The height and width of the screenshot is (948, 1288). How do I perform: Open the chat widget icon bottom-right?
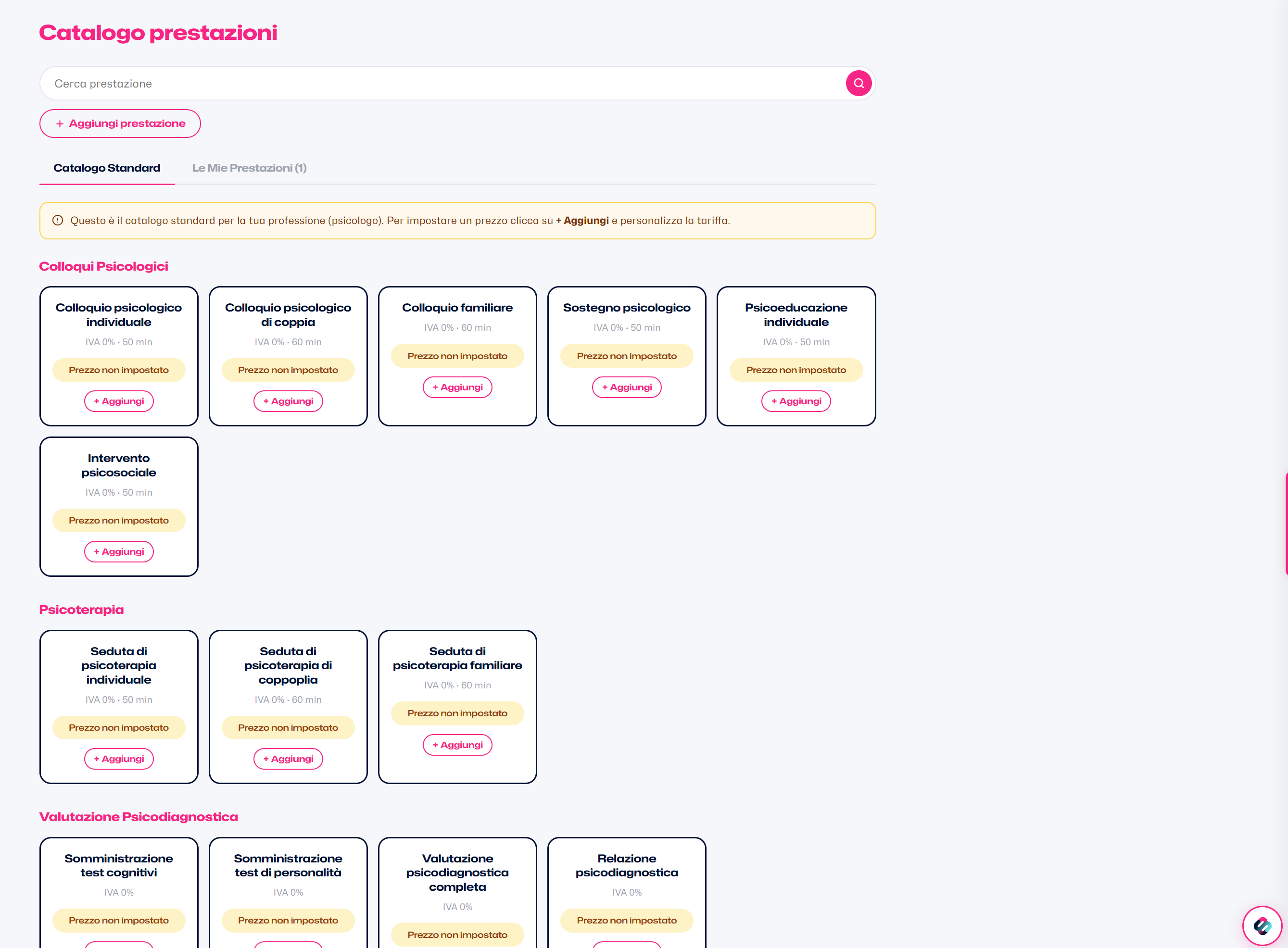(1262, 925)
